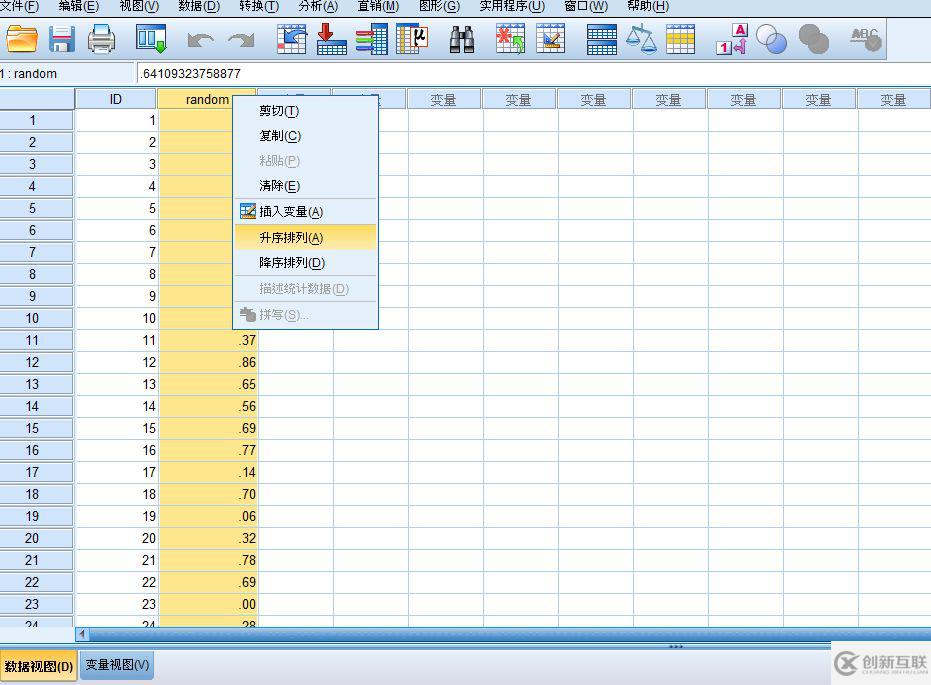Click the Go to variable icon with red arrow
Image resolution: width=931 pixels, height=685 pixels.
(x=331, y=39)
